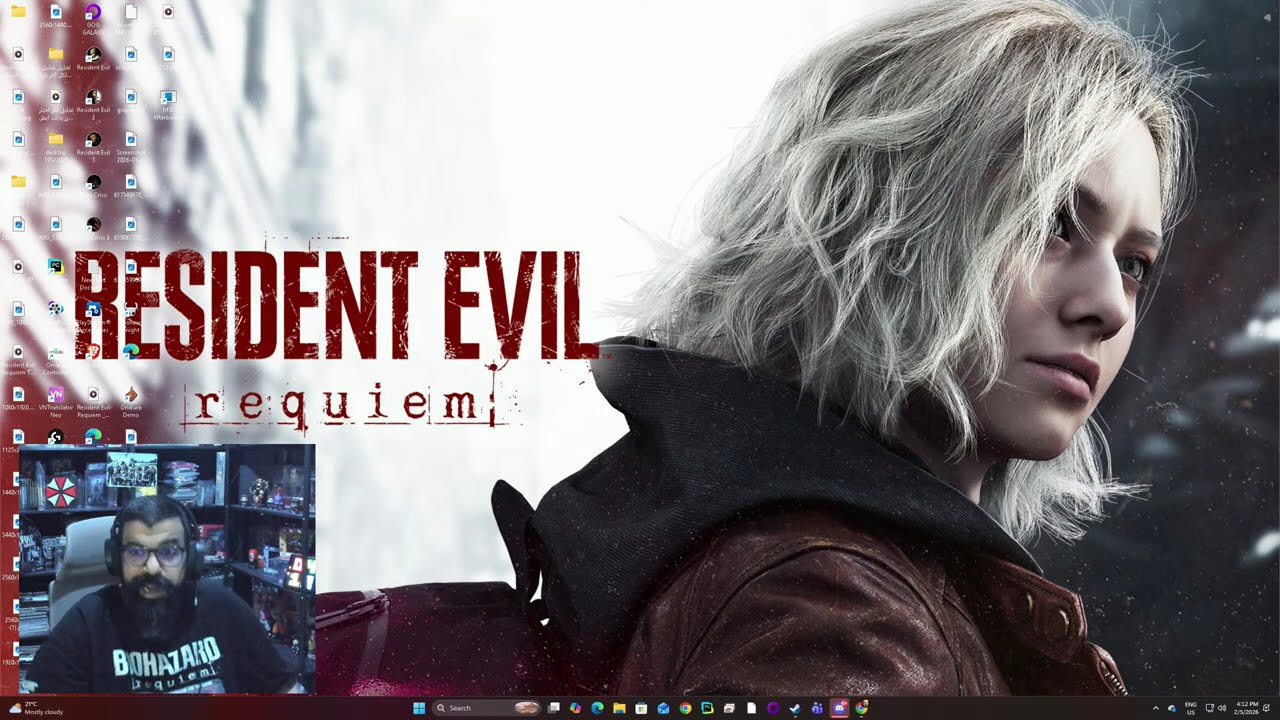Open the Windows Start menu

[419, 708]
